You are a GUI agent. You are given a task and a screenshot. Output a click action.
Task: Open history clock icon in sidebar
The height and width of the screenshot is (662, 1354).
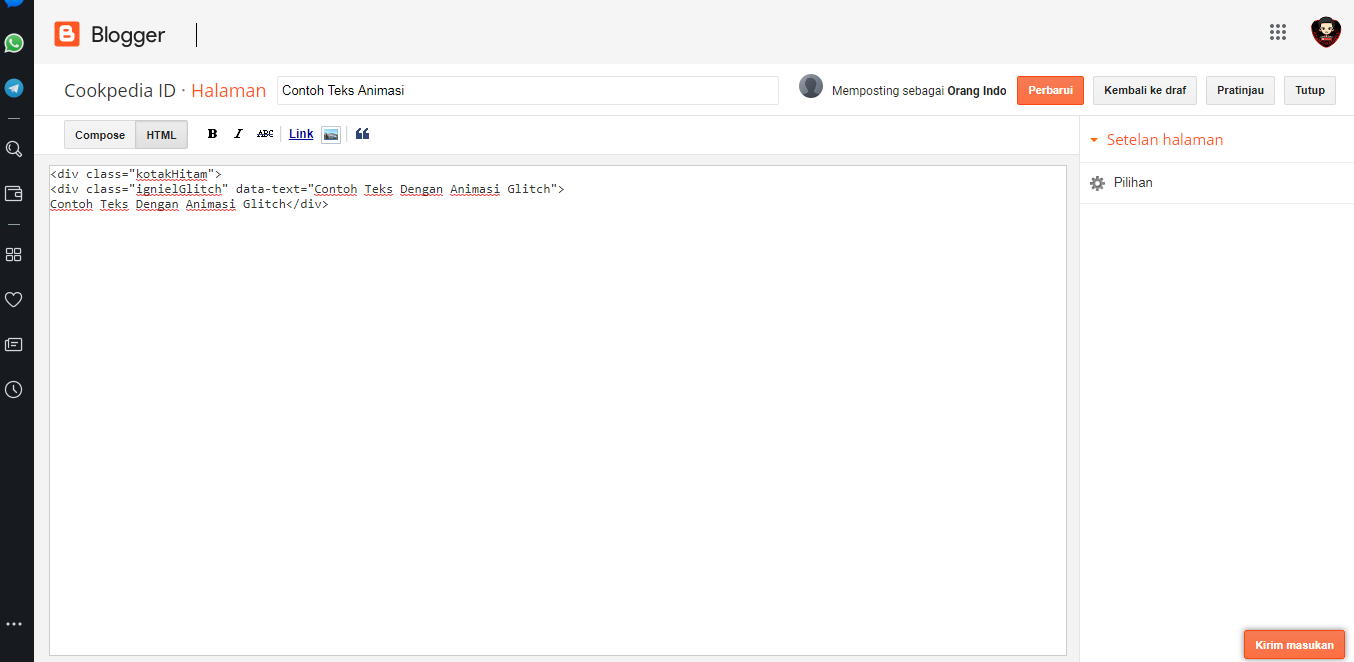tap(14, 389)
